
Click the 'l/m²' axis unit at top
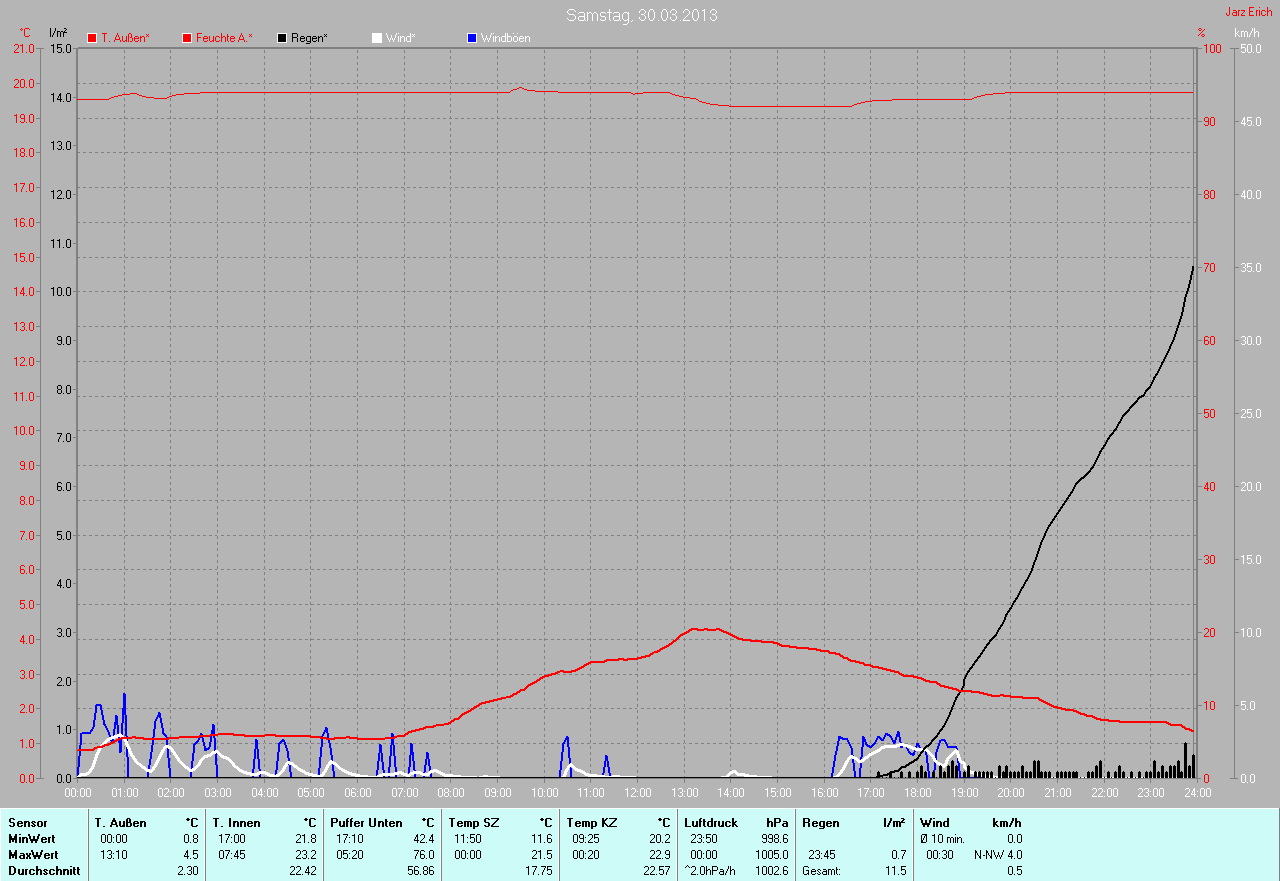(58, 33)
